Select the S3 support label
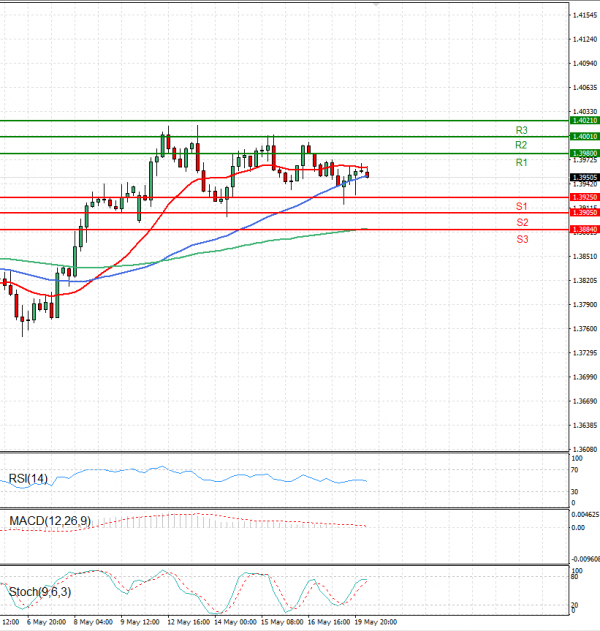Image resolution: width=600 pixels, height=631 pixels. tap(522, 240)
